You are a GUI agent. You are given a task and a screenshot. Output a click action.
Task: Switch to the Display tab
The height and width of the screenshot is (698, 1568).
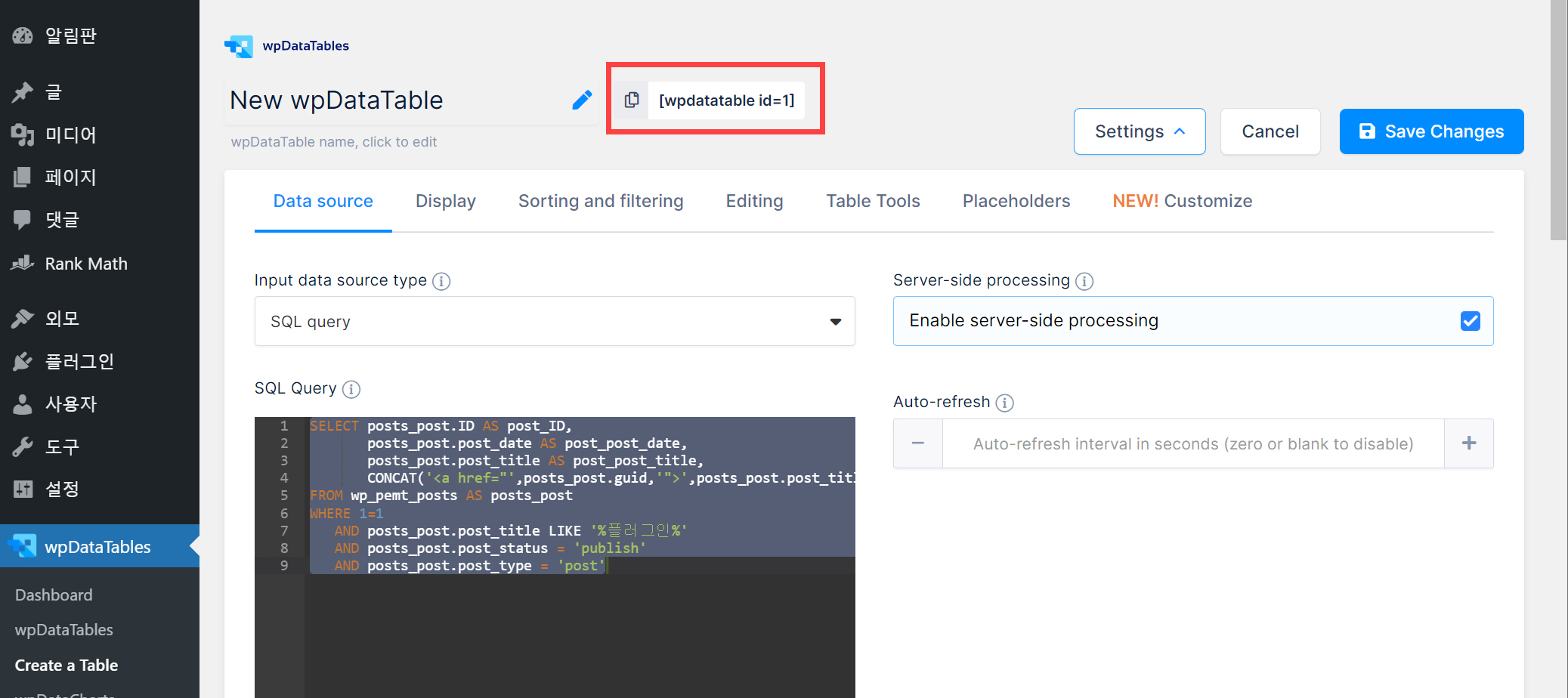point(446,201)
